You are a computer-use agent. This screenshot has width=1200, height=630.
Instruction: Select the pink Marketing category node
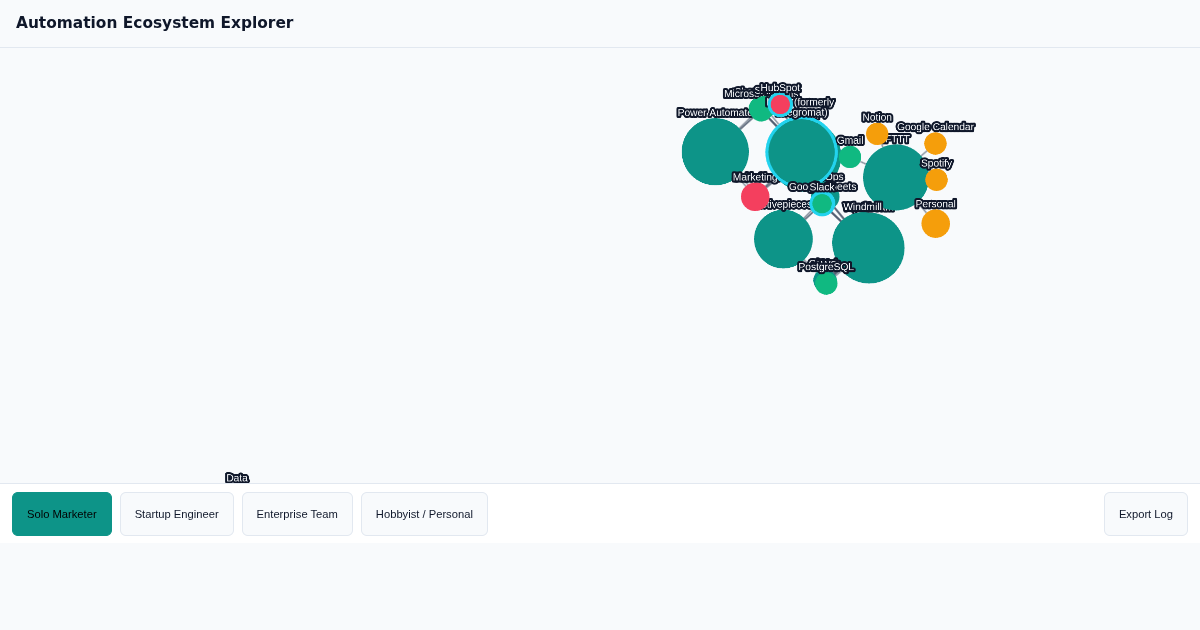point(755,197)
